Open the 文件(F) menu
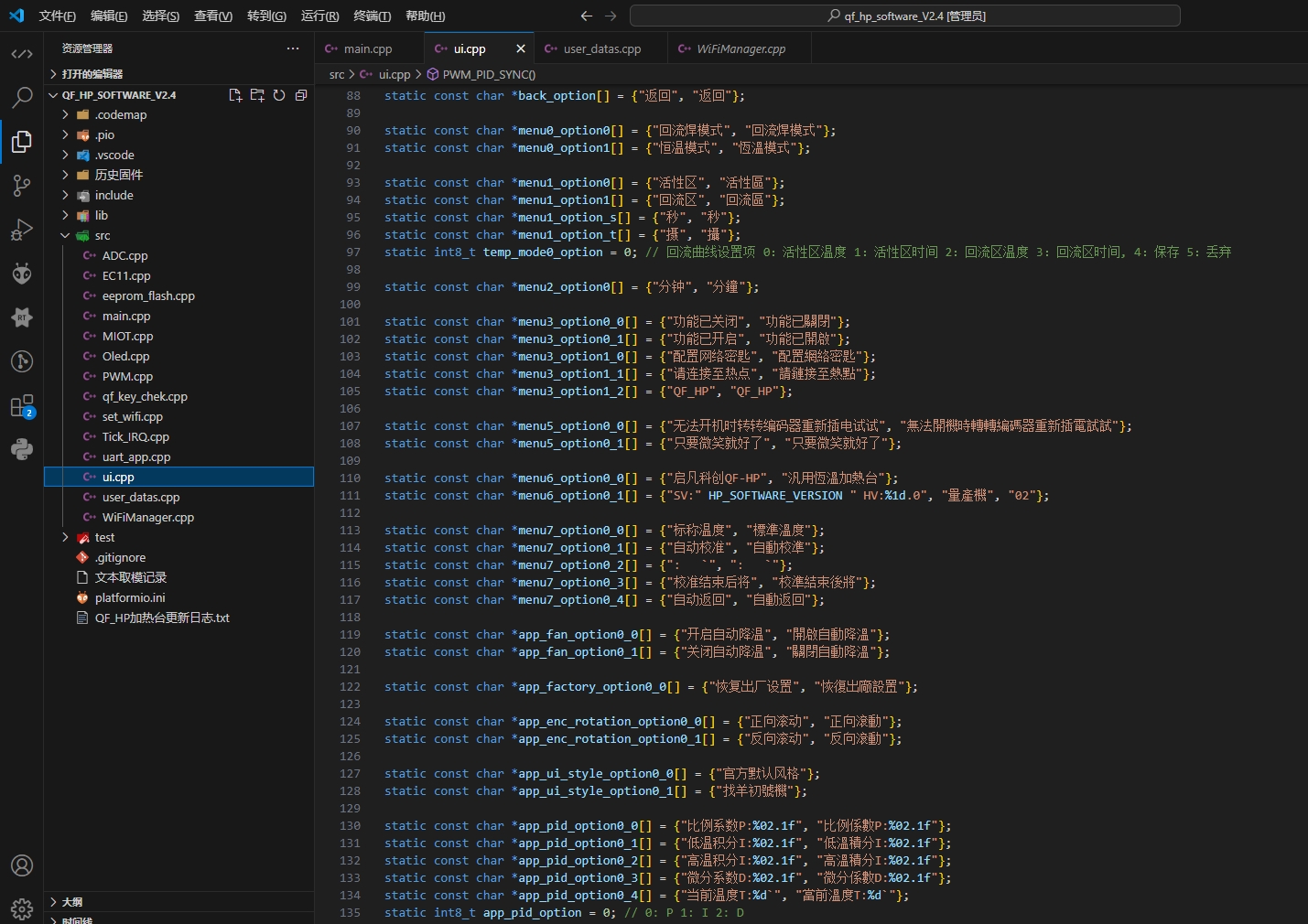This screenshot has width=1308, height=924. [x=57, y=16]
